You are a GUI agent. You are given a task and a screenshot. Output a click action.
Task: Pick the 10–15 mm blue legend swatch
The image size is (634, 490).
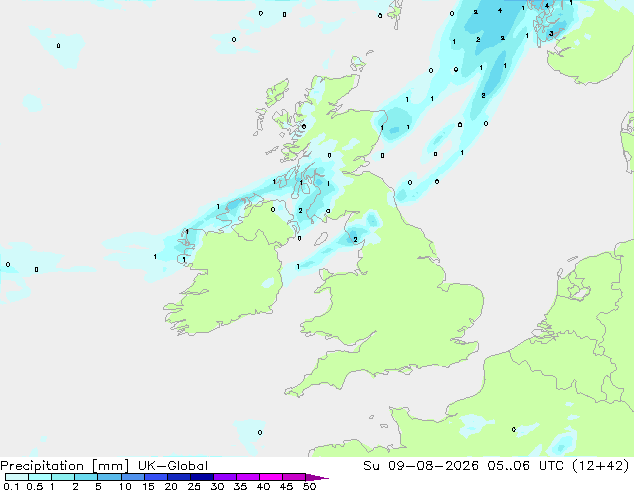(x=132, y=477)
